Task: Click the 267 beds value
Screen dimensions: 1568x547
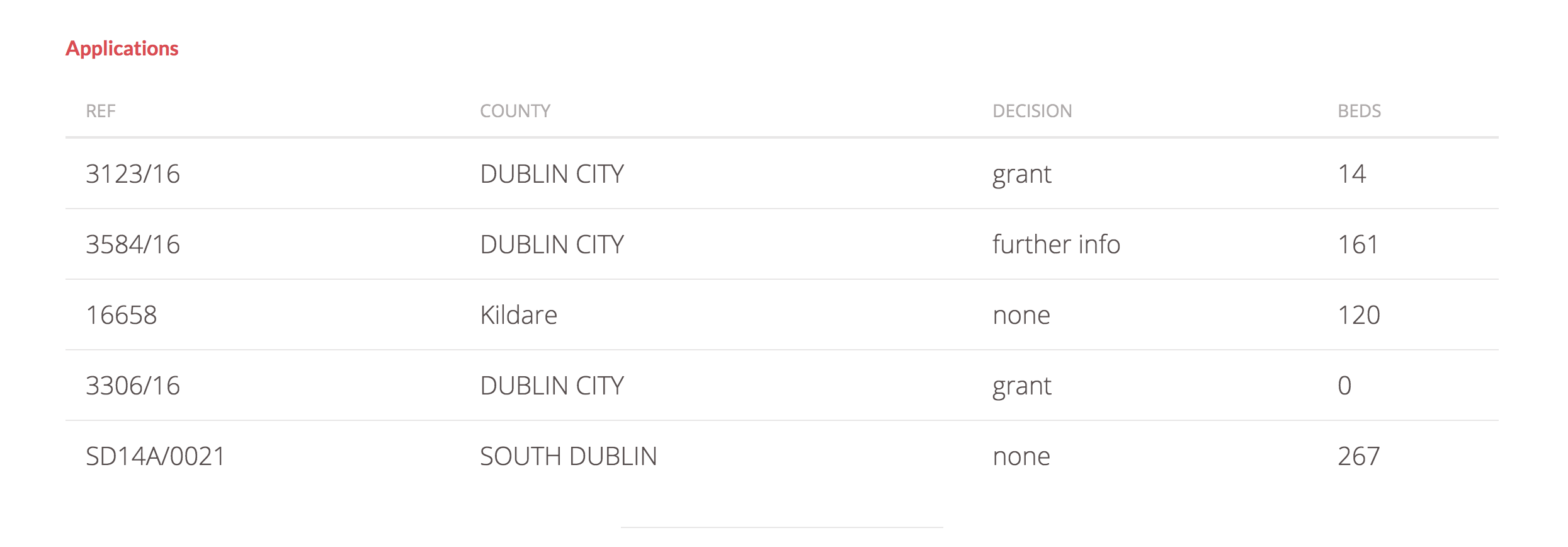Action: coord(1358,456)
